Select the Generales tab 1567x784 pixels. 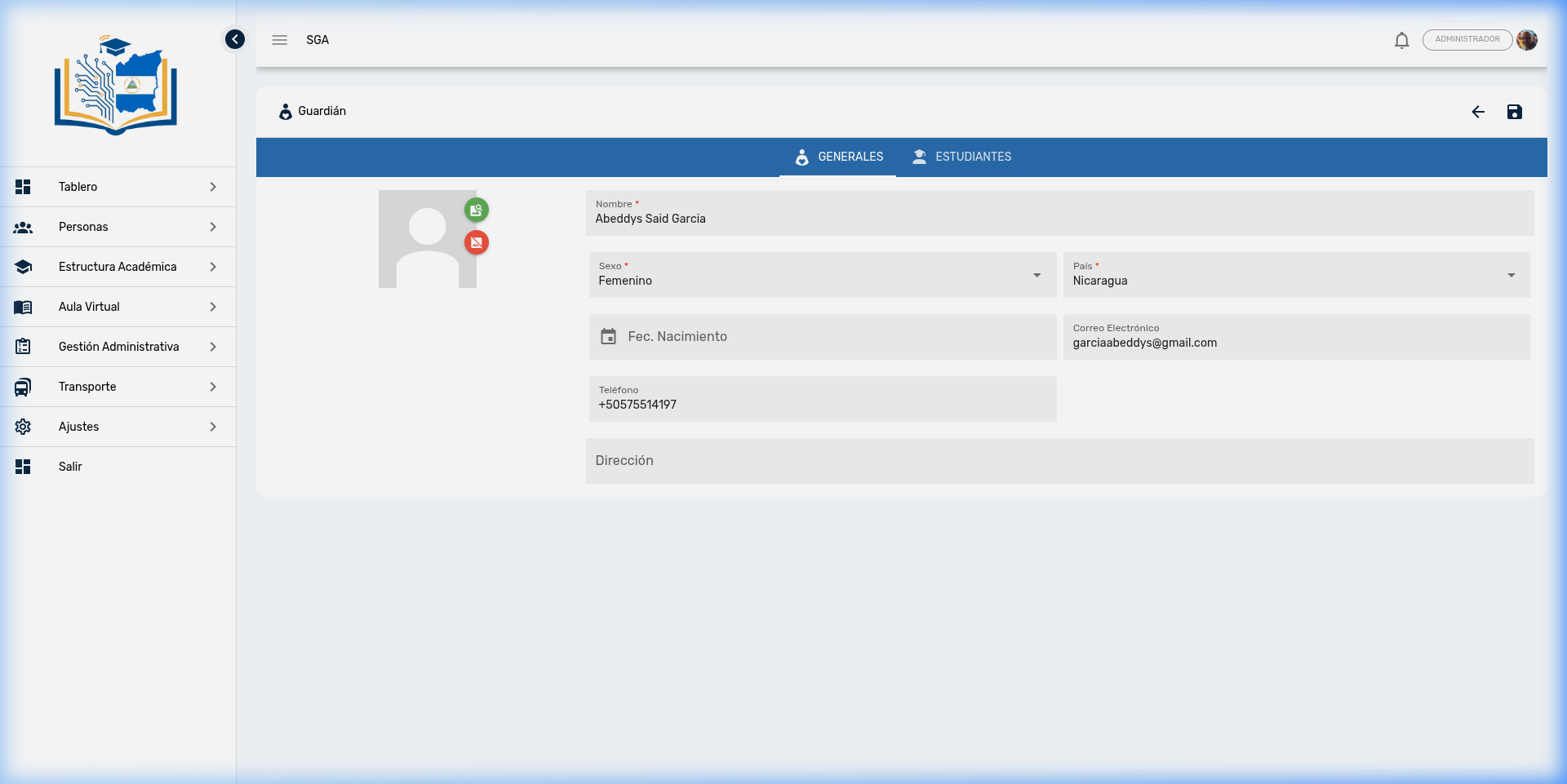coord(838,157)
